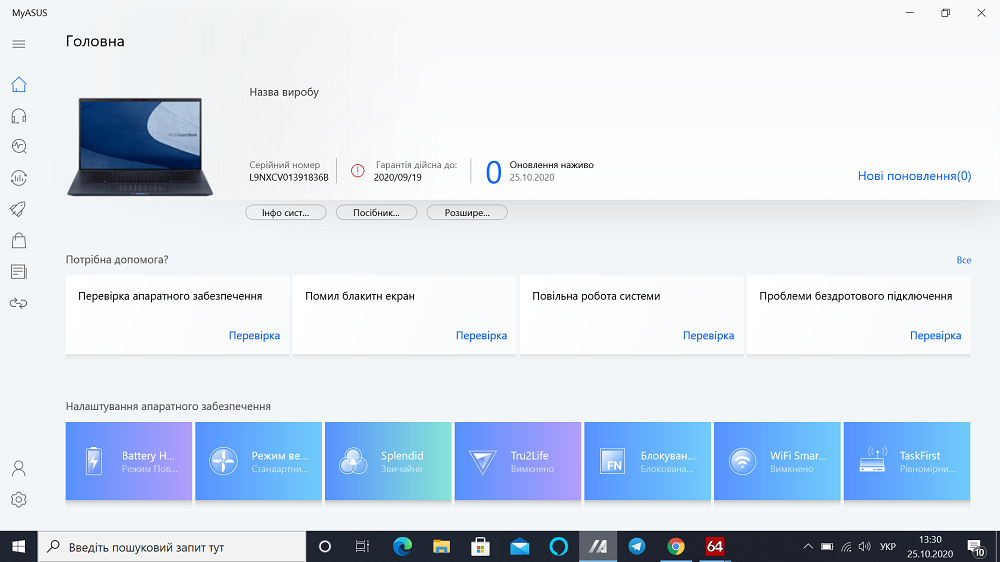
Task: Click the warranty warning exclamation icon
Action: (x=358, y=170)
